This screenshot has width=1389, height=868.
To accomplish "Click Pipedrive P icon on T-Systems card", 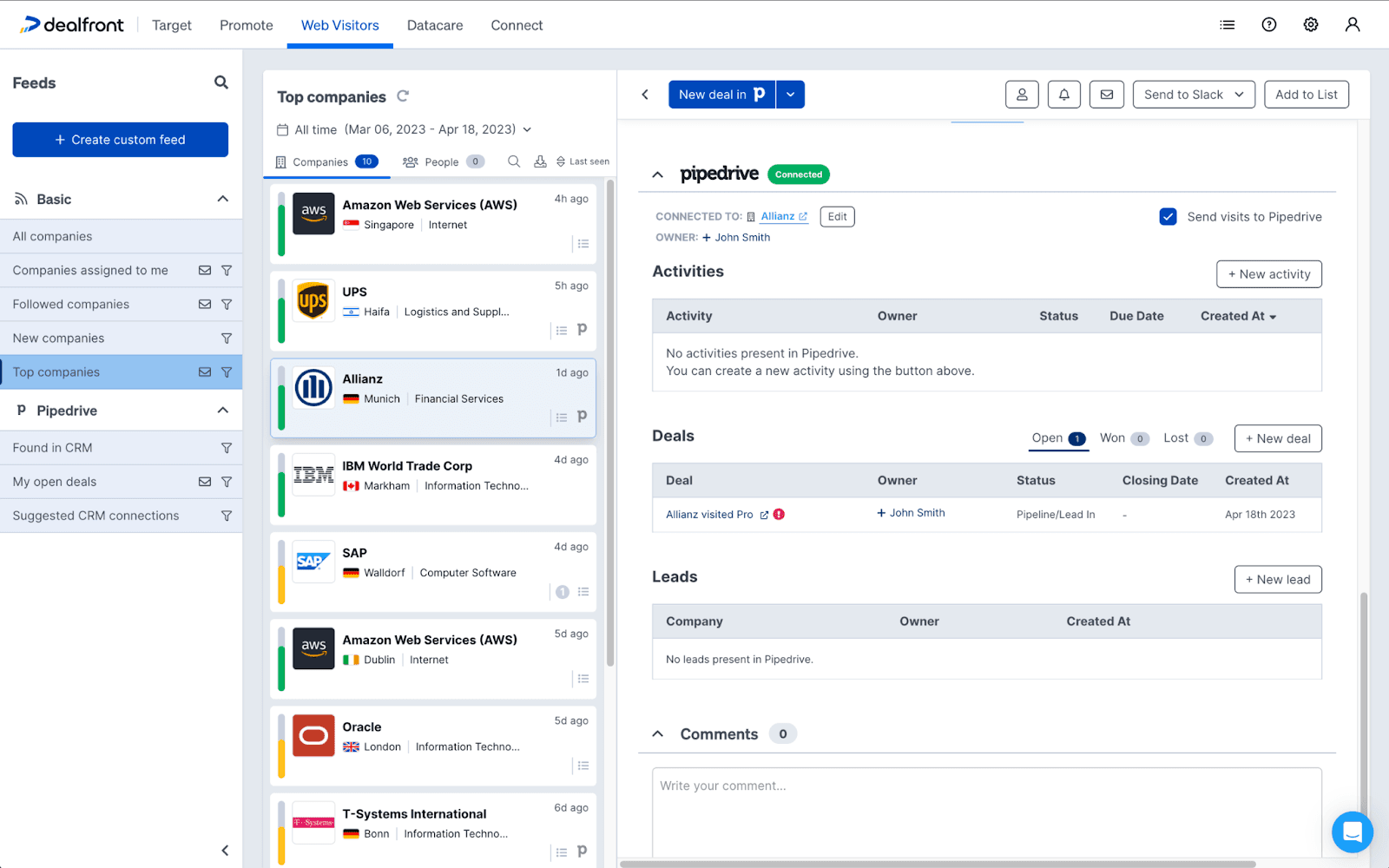I will [582, 852].
